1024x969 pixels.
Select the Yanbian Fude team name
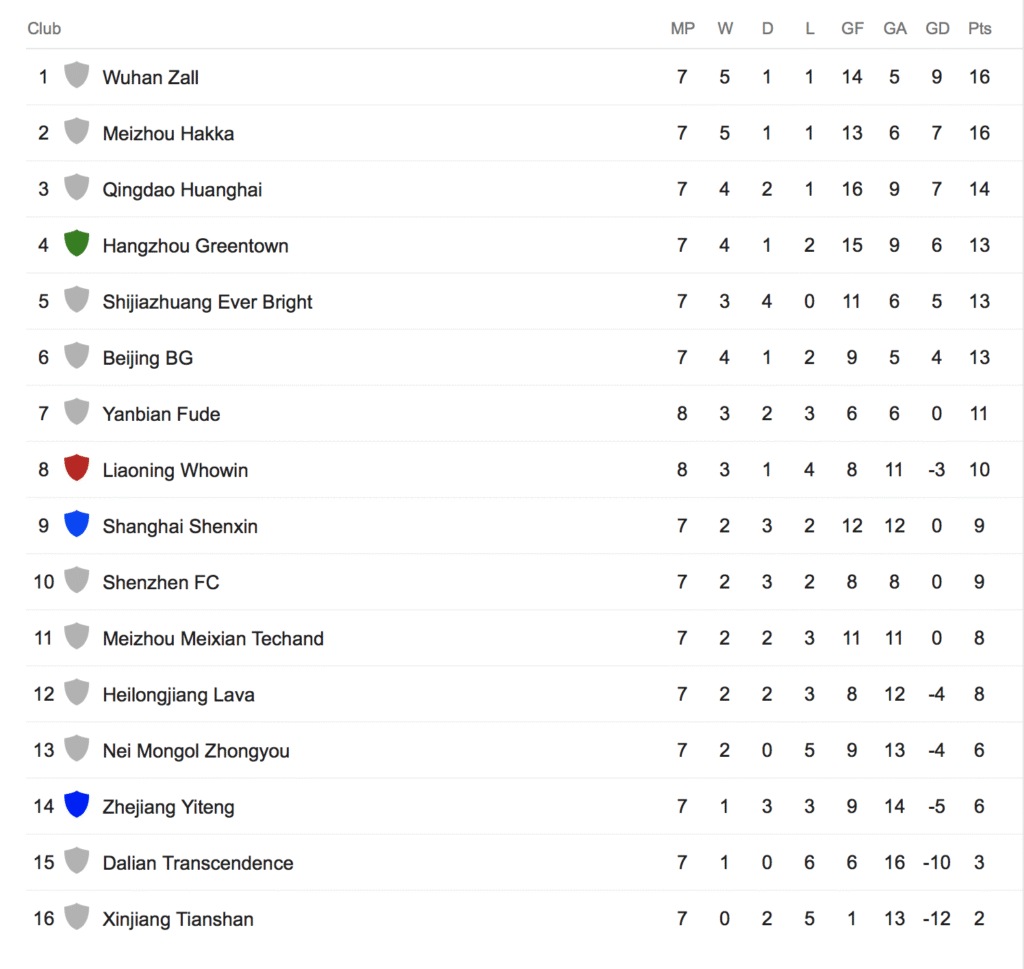[161, 414]
